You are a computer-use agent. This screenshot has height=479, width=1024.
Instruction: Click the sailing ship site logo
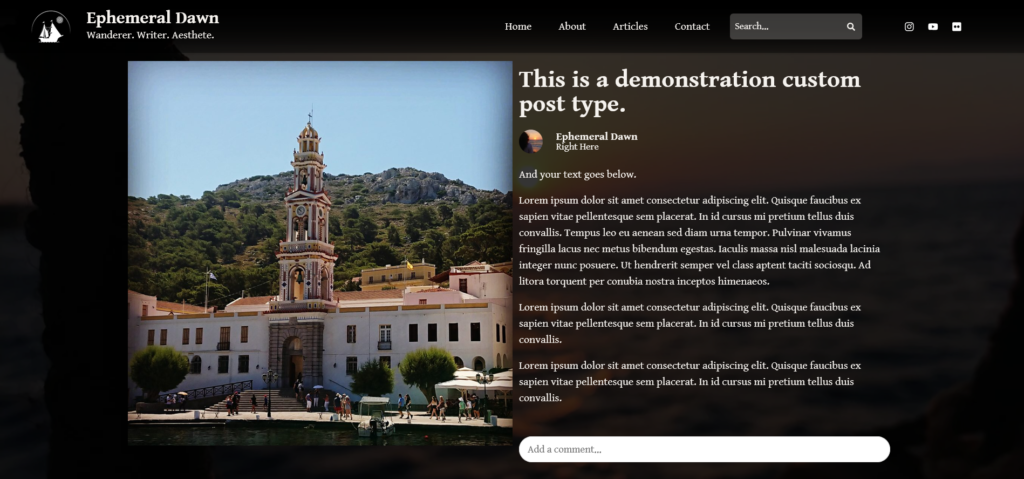click(x=51, y=27)
